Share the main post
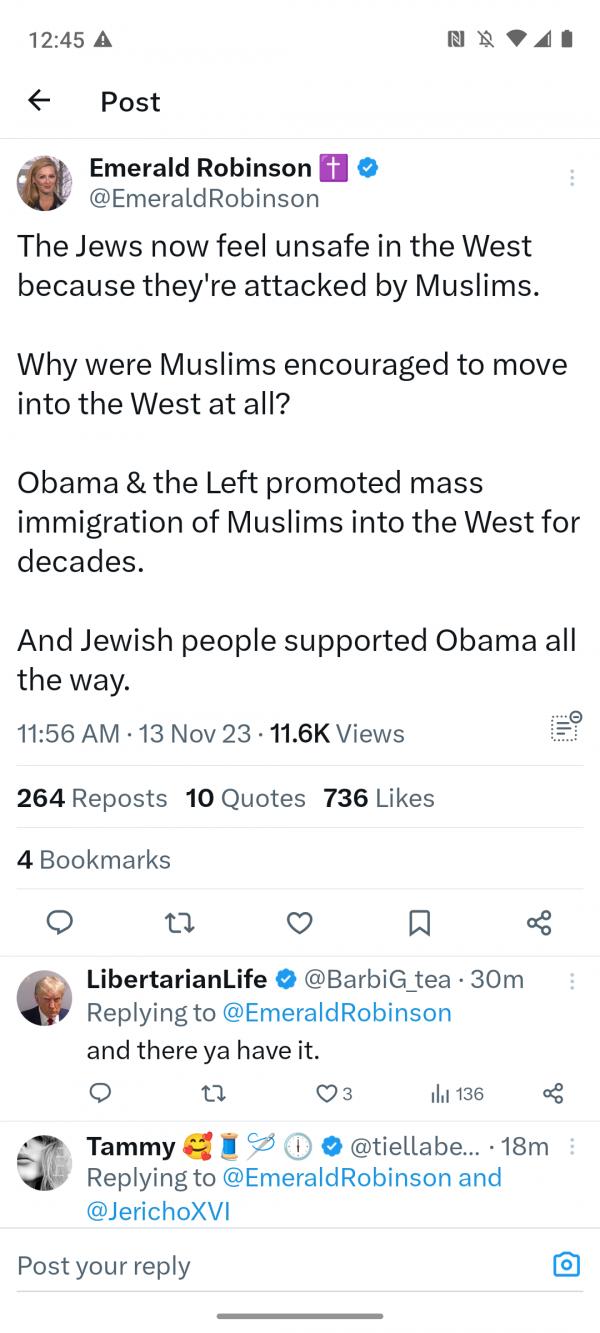The height and width of the screenshot is (1333, 600). (x=539, y=922)
